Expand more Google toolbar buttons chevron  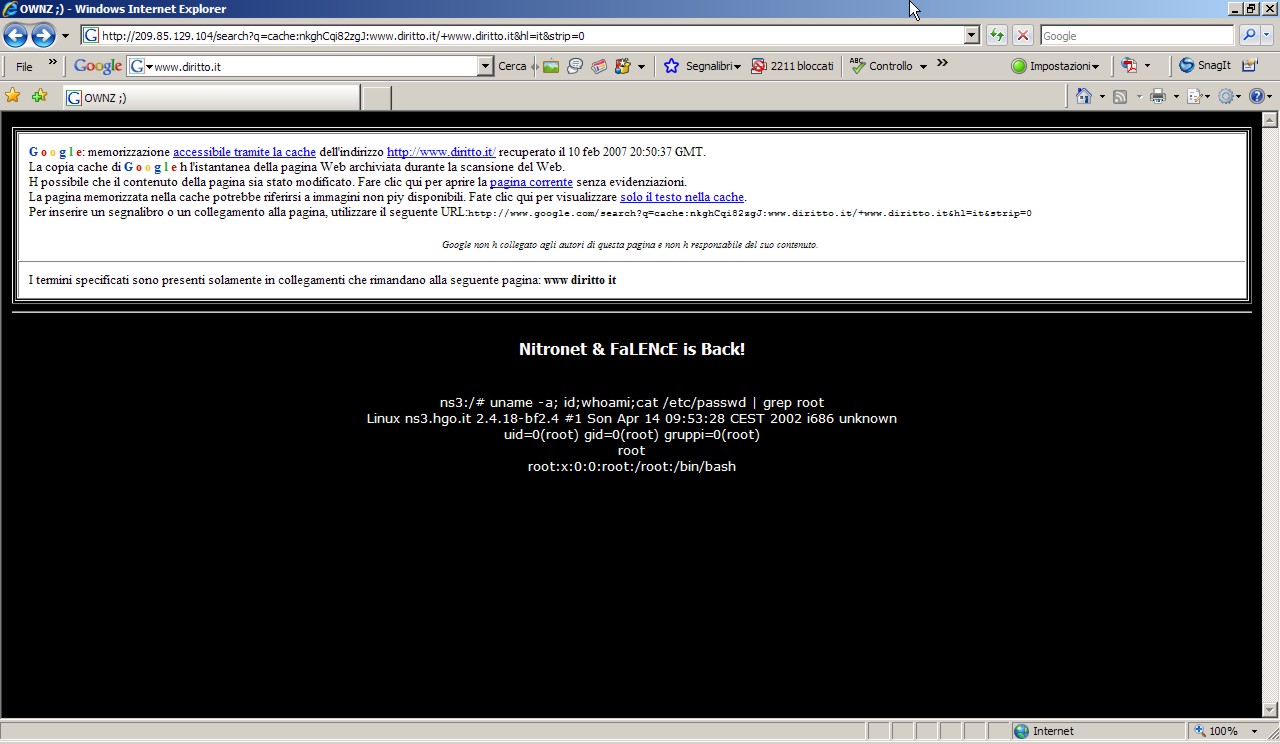(942, 63)
